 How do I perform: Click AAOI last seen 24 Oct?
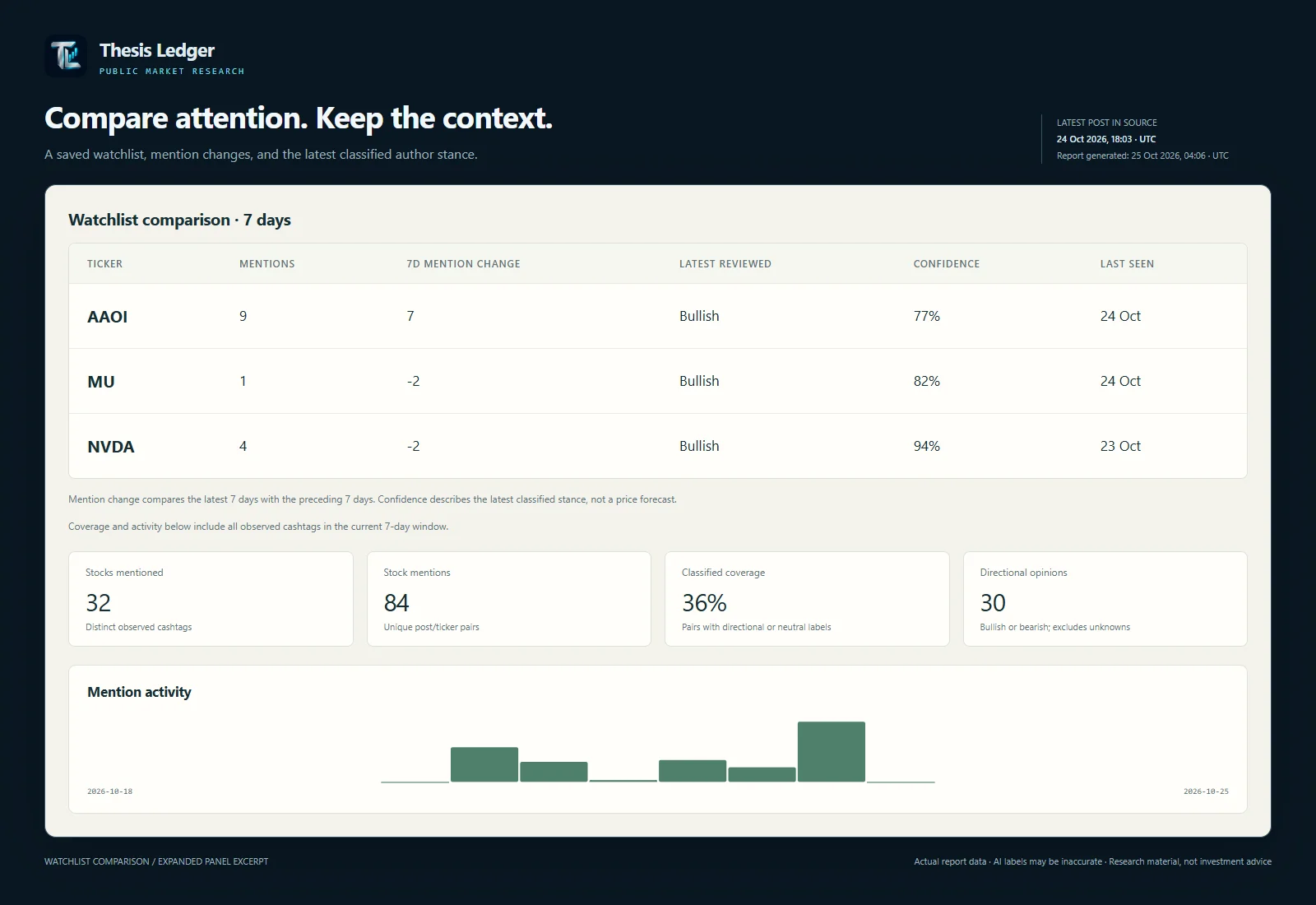(1120, 316)
